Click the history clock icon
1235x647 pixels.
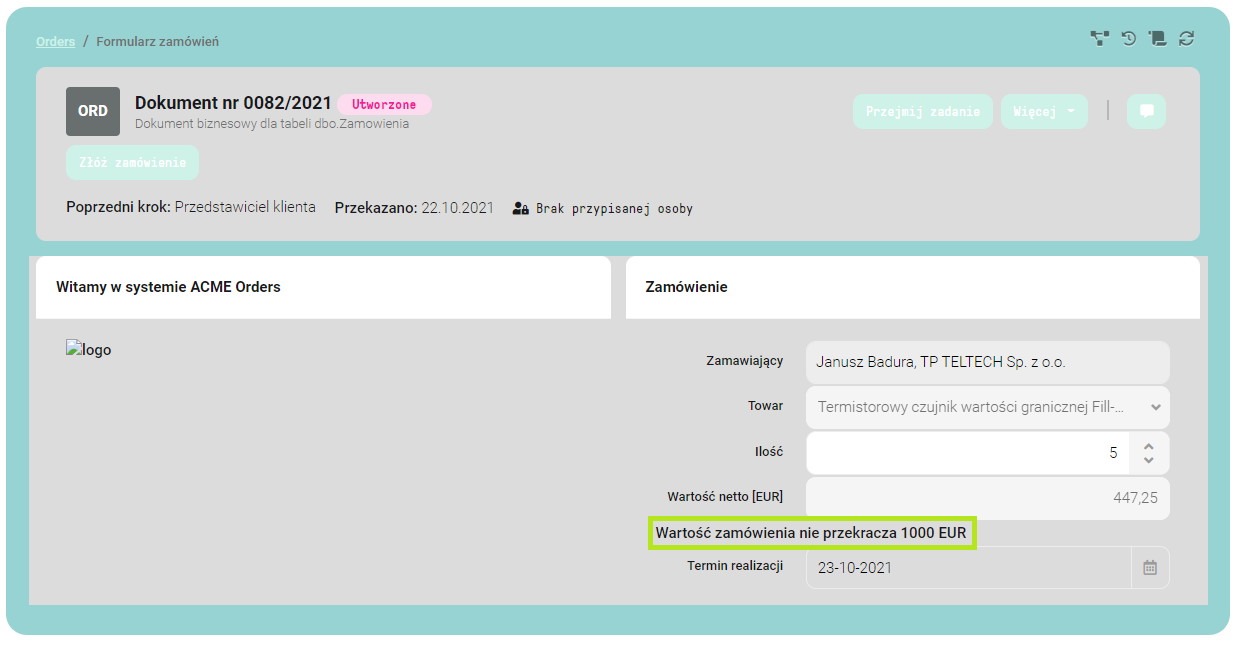coord(1128,39)
